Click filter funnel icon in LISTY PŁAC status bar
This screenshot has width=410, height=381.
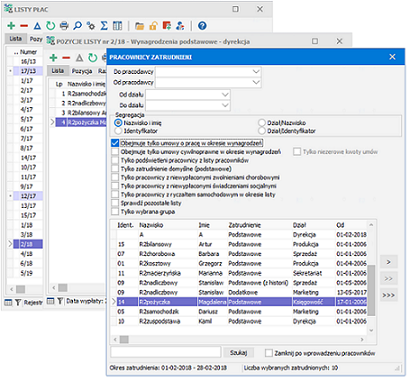18,303
